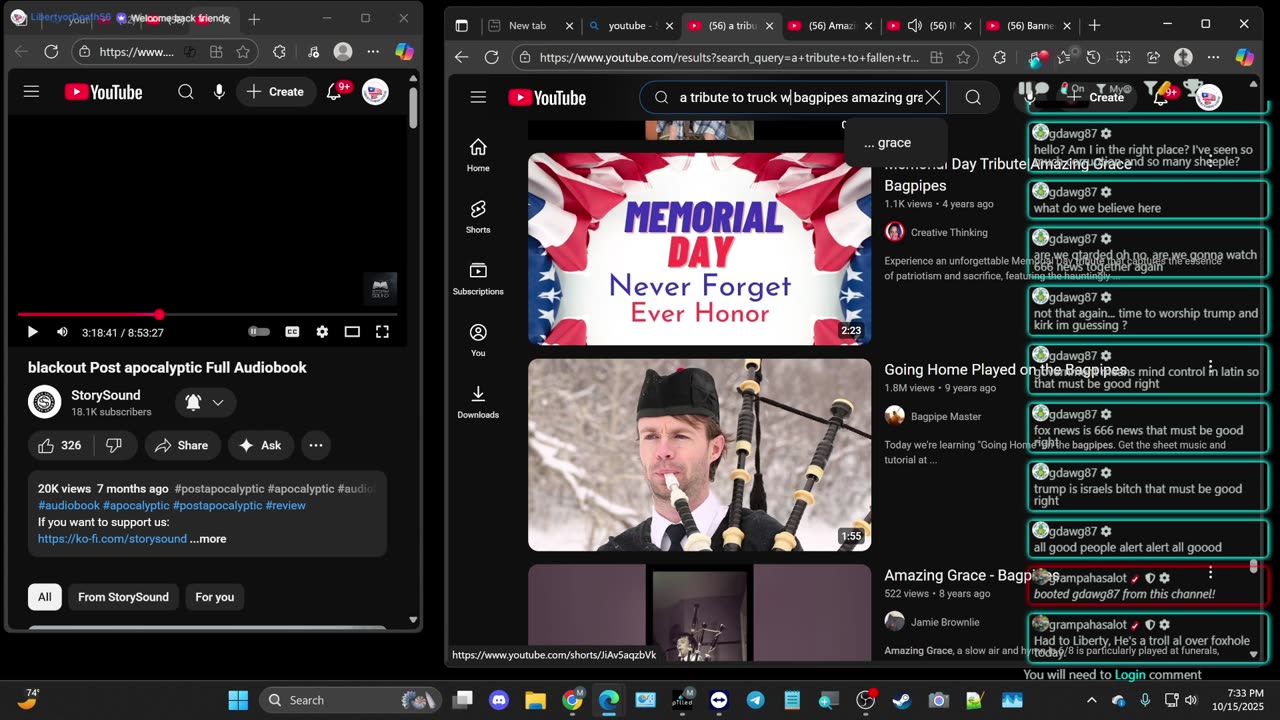Open the search icon in left YouTube window

pos(186,92)
